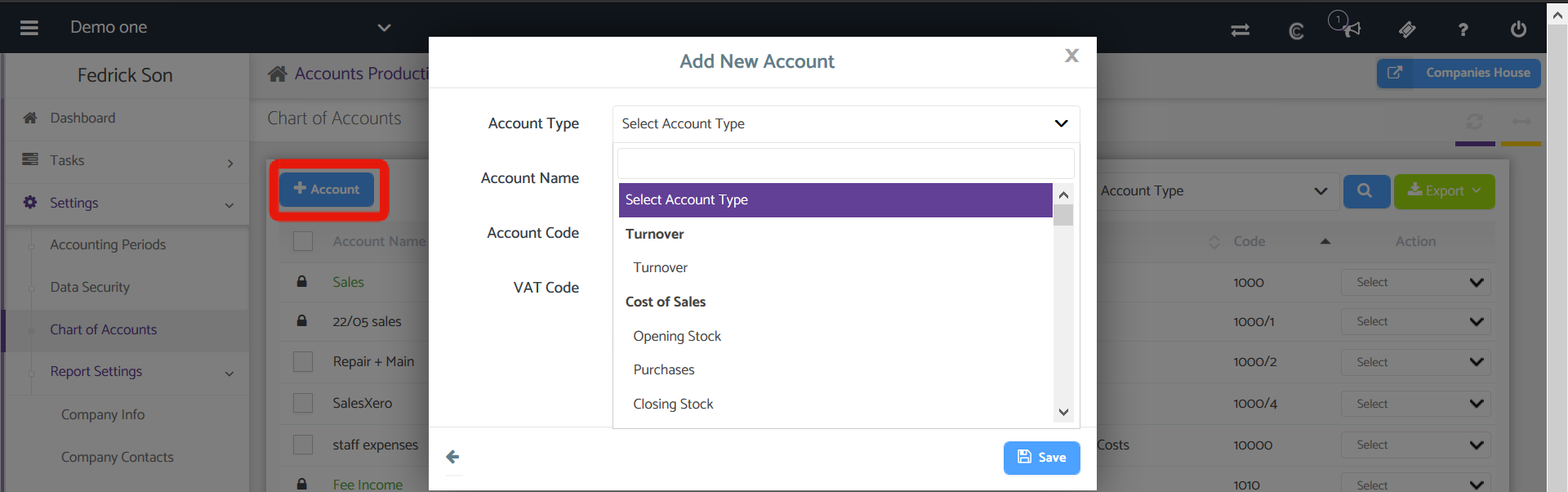Screen dimensions: 1568x492
Task: Tick the checkbox beside SalesXero
Action: pyautogui.click(x=303, y=403)
